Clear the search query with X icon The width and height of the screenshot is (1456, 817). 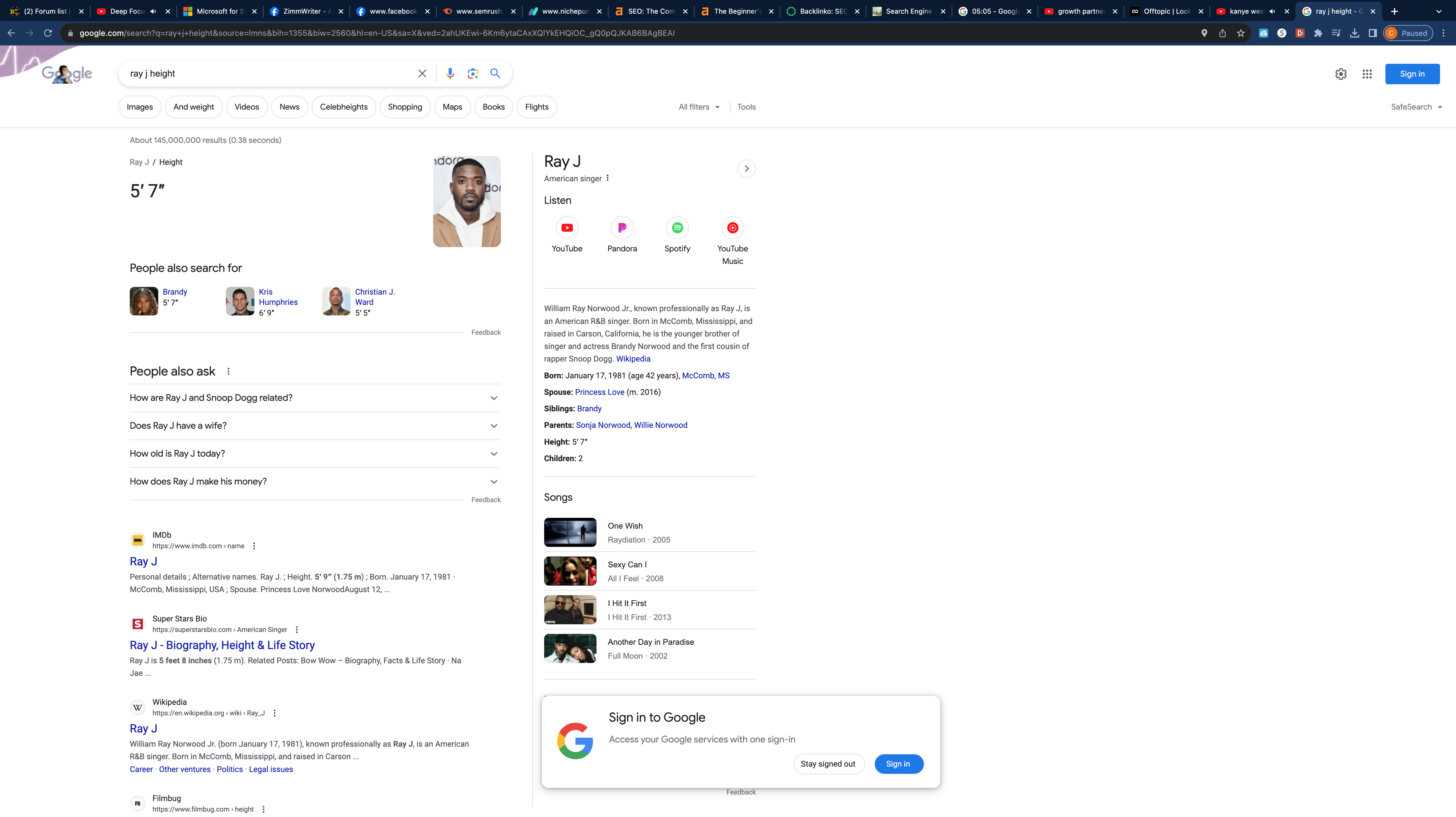422,73
